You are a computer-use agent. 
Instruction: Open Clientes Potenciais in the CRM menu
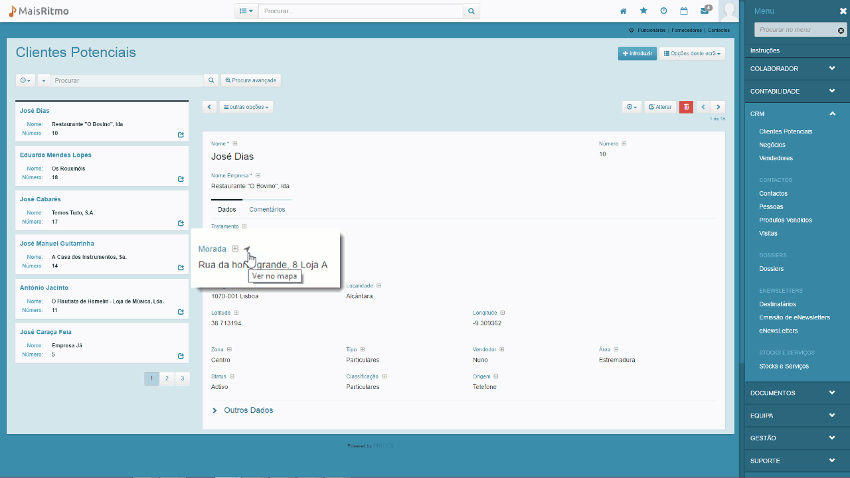coord(785,132)
